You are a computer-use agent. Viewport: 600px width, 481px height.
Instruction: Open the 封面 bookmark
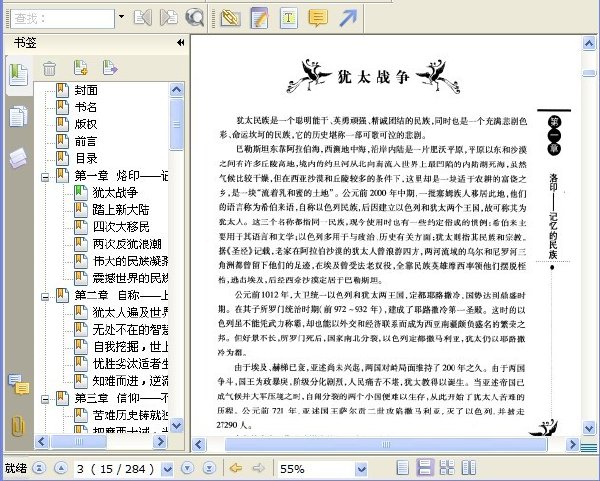tap(86, 90)
